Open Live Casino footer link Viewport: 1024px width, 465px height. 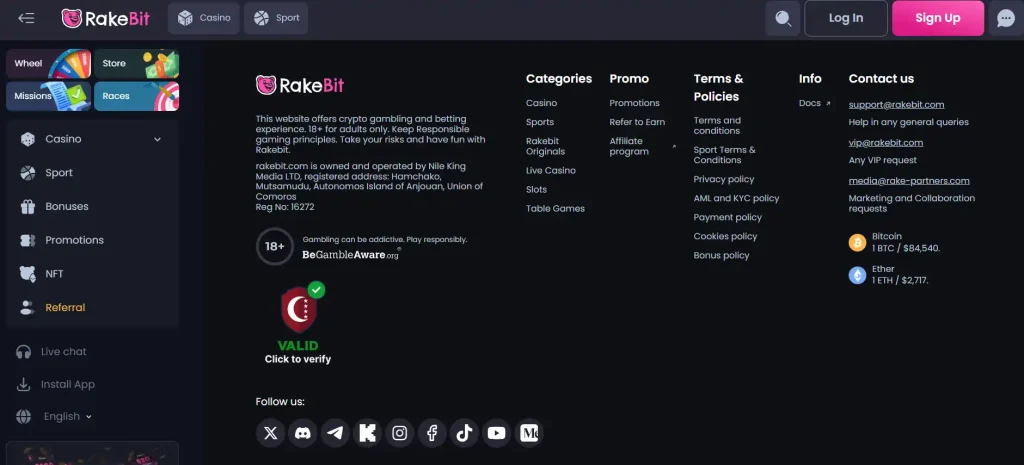(x=551, y=170)
